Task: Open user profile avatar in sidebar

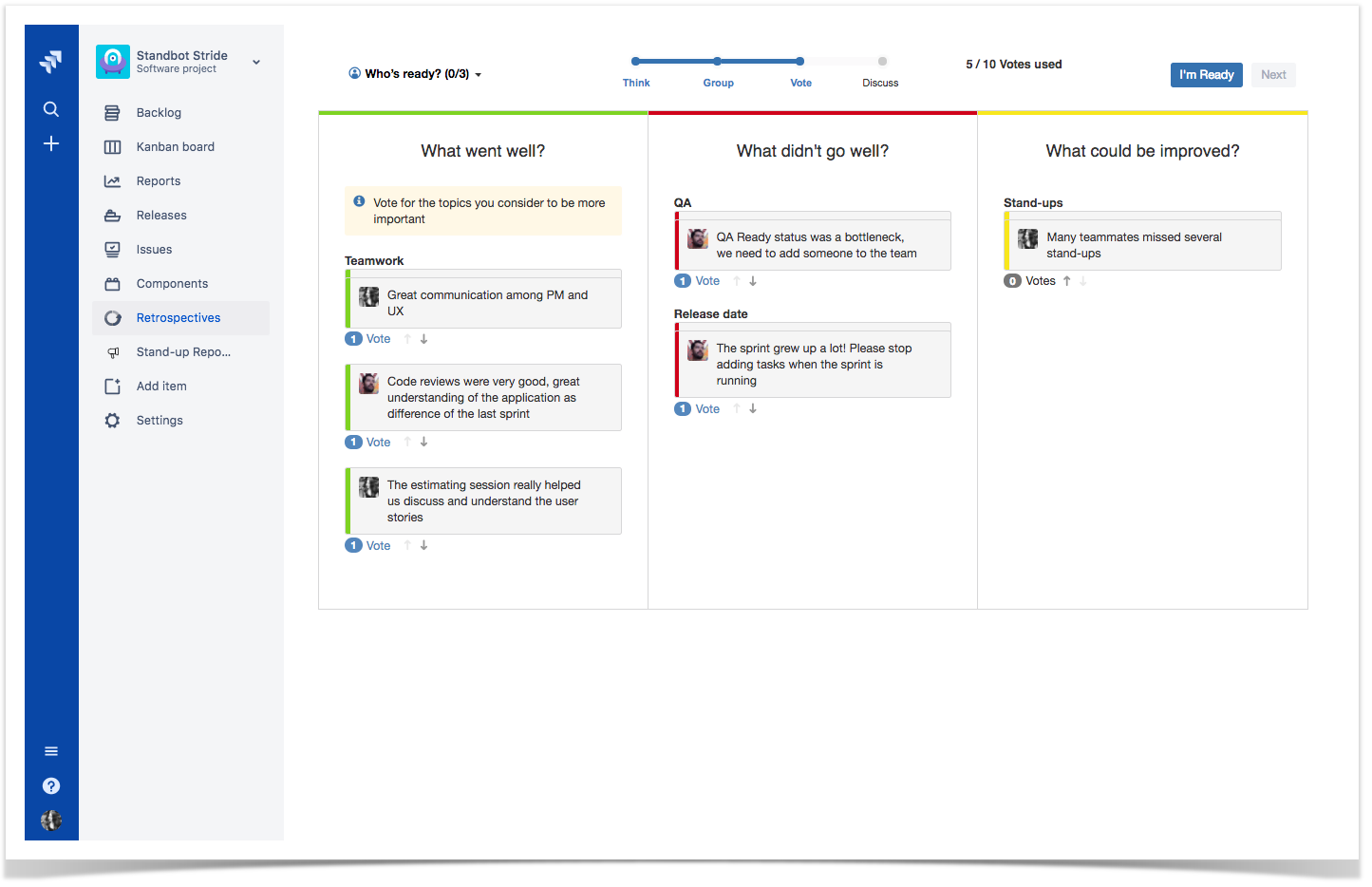Action: point(51,821)
